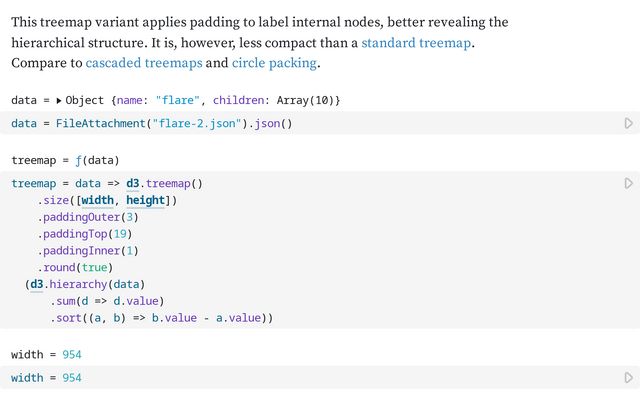The width and height of the screenshot is (640, 400).
Task: Follow the circle packing link
Action: 274,63
